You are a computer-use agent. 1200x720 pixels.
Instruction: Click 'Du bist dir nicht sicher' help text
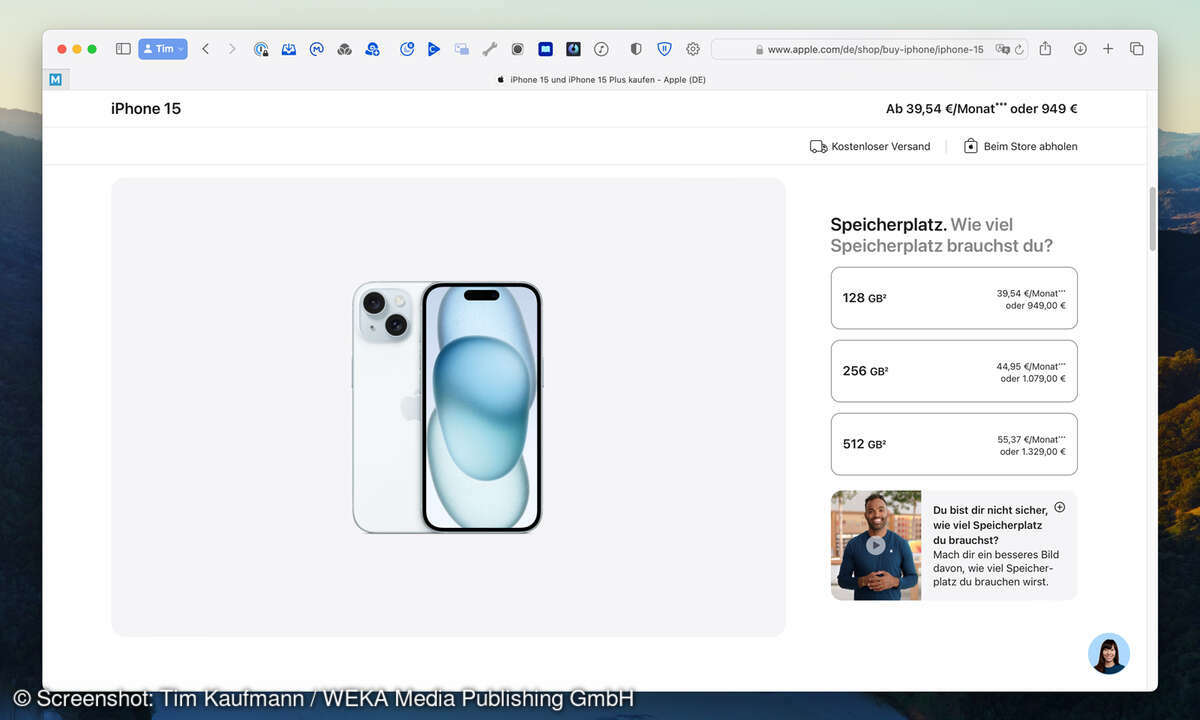click(988, 525)
